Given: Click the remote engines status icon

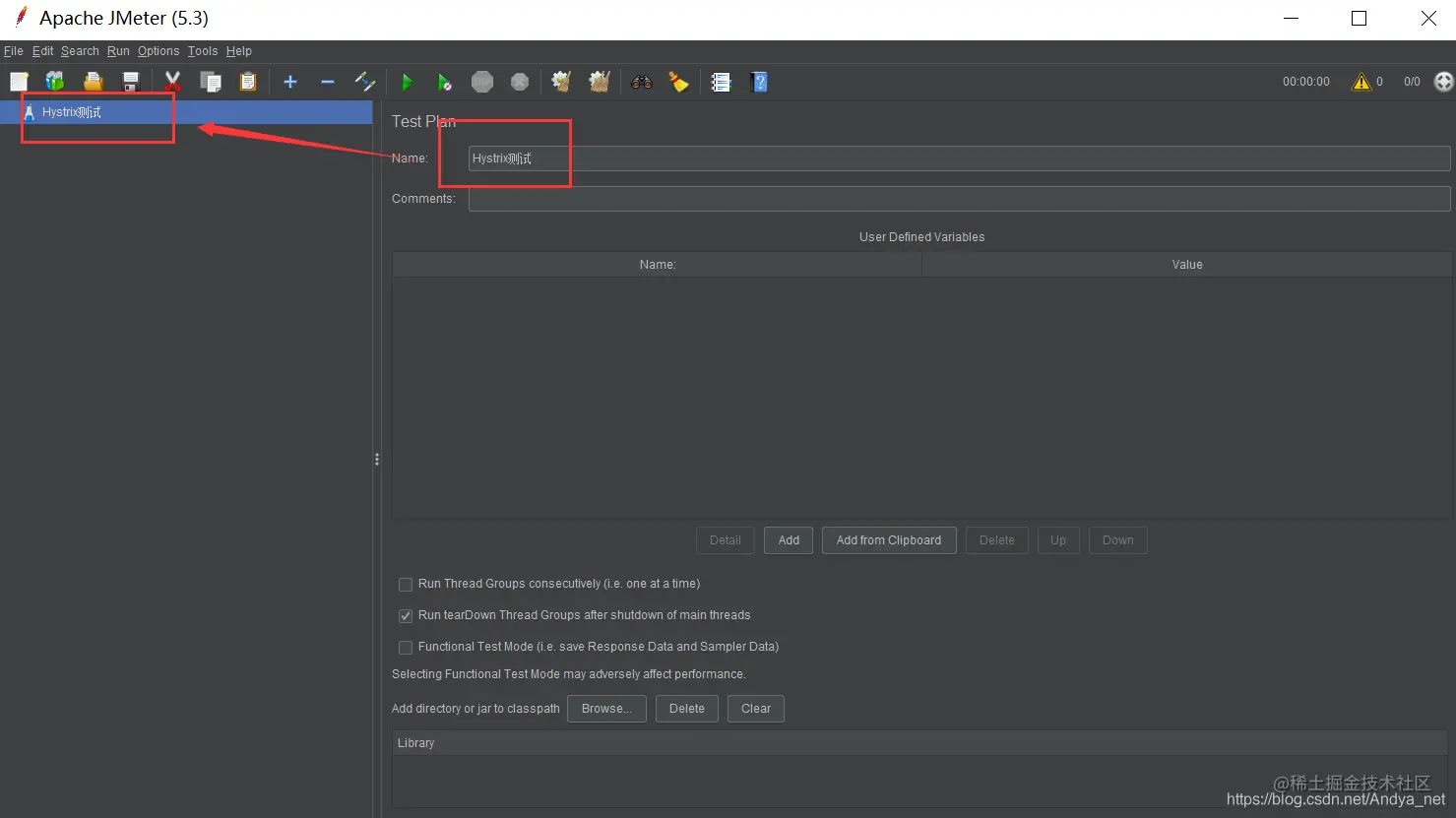Looking at the screenshot, I should (x=1443, y=82).
